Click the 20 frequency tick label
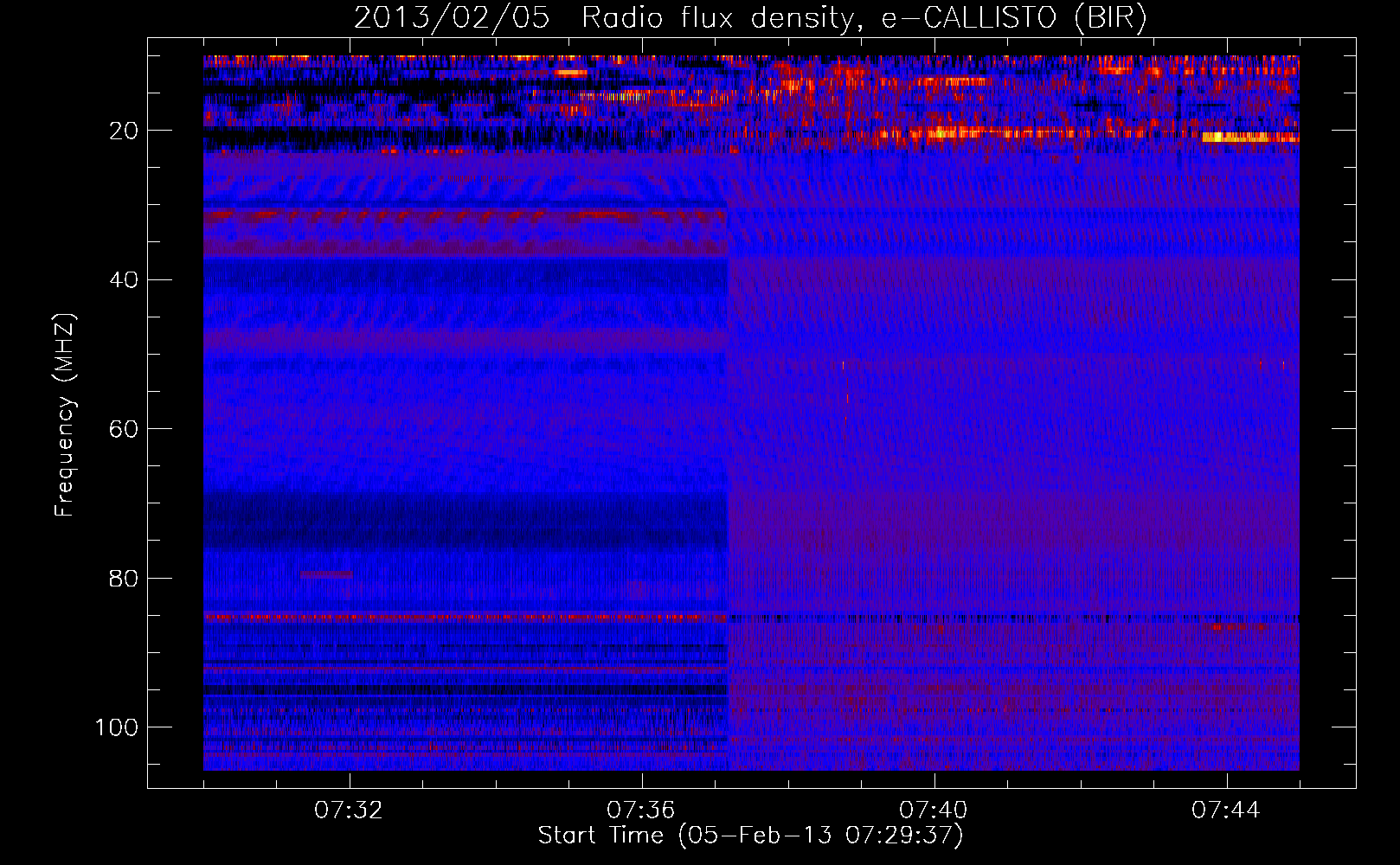 [124, 131]
